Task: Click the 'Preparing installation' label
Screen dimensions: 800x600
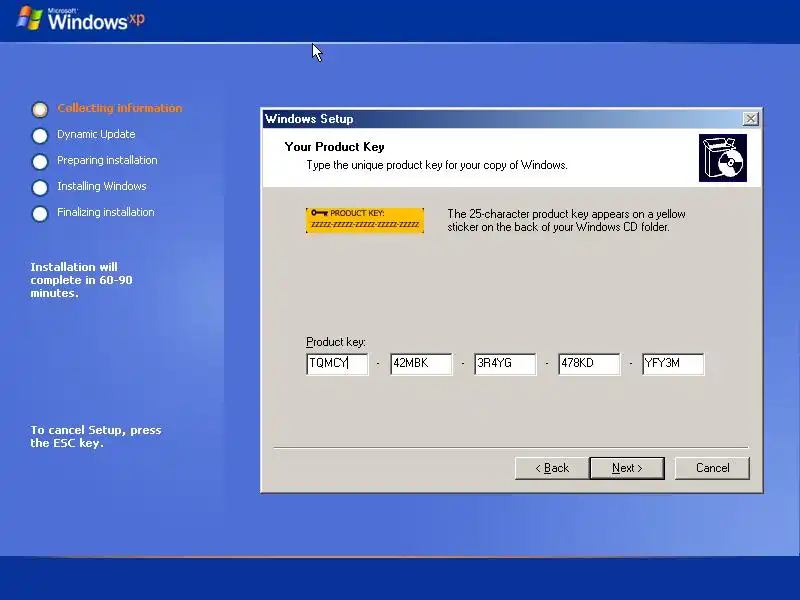Action: 107,160
